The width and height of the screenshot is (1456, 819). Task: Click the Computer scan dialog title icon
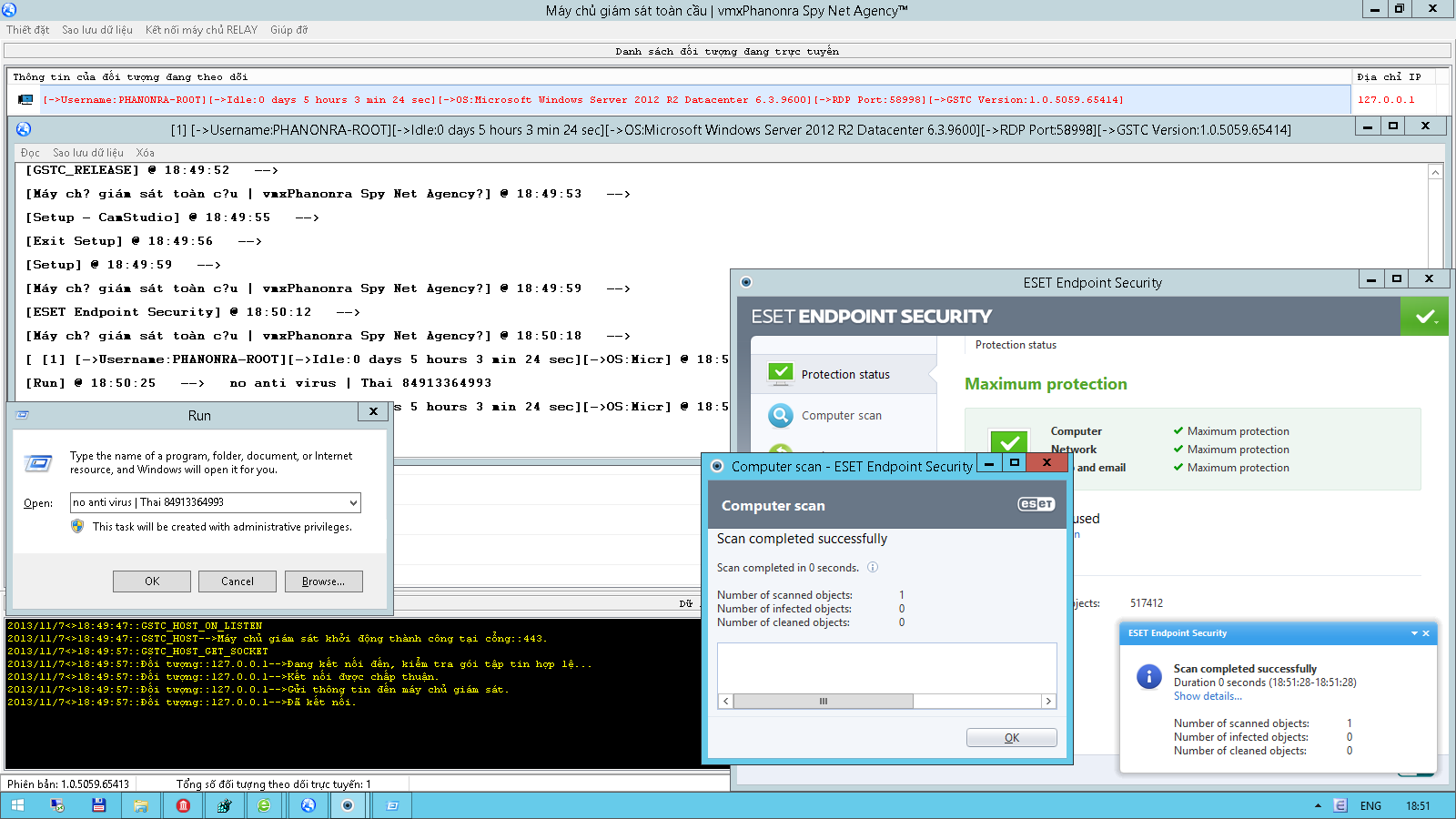tap(717, 466)
